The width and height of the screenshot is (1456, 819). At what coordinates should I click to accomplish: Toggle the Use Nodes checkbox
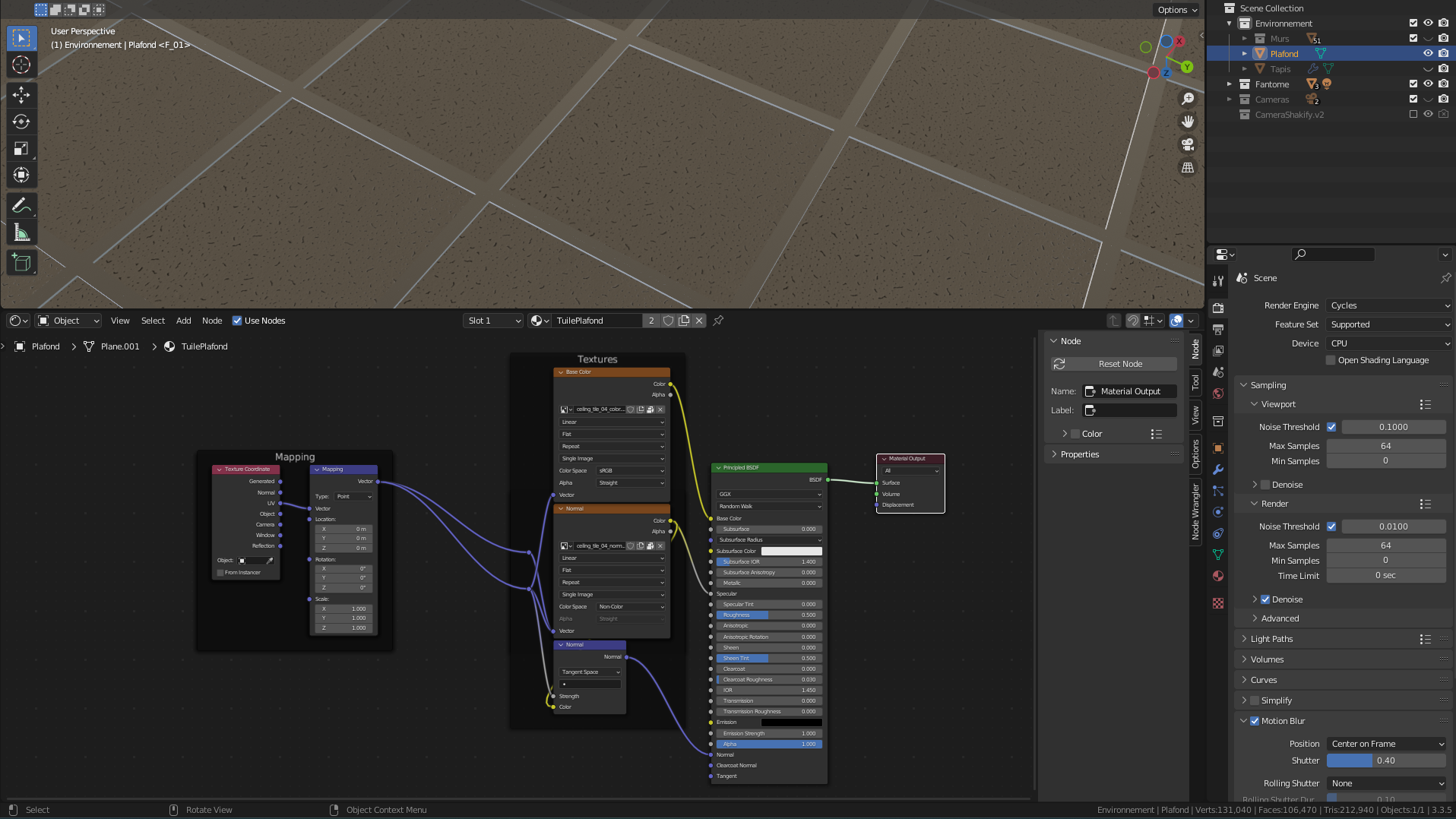click(x=237, y=321)
